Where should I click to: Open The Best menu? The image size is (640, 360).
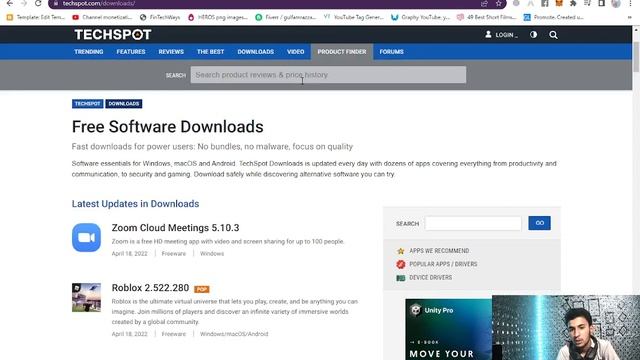210,52
